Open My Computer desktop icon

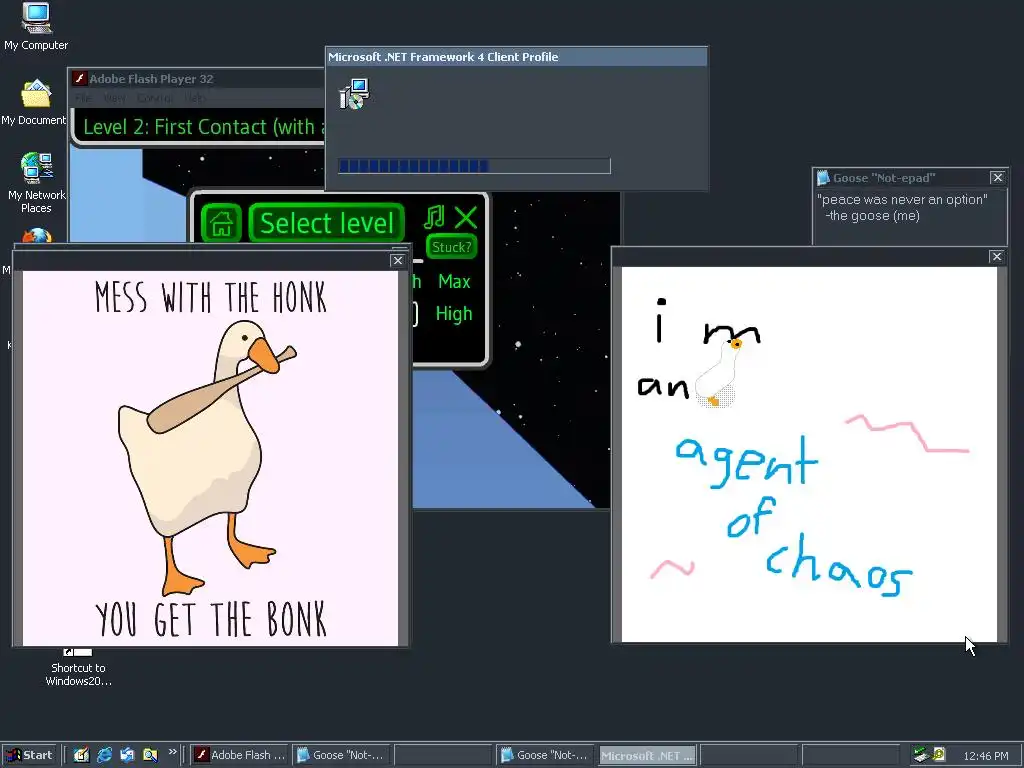pyautogui.click(x=36, y=27)
